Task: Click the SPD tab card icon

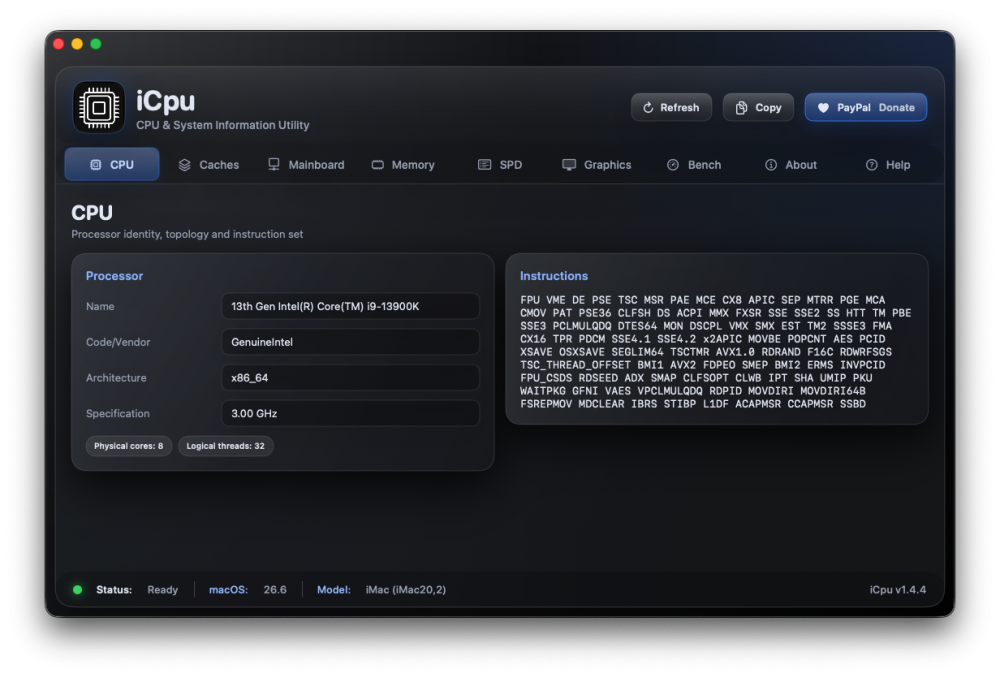Action: 485,164
